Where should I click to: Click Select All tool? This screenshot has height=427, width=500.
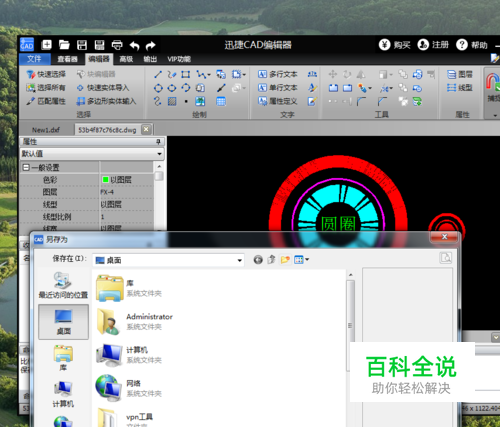(46, 88)
